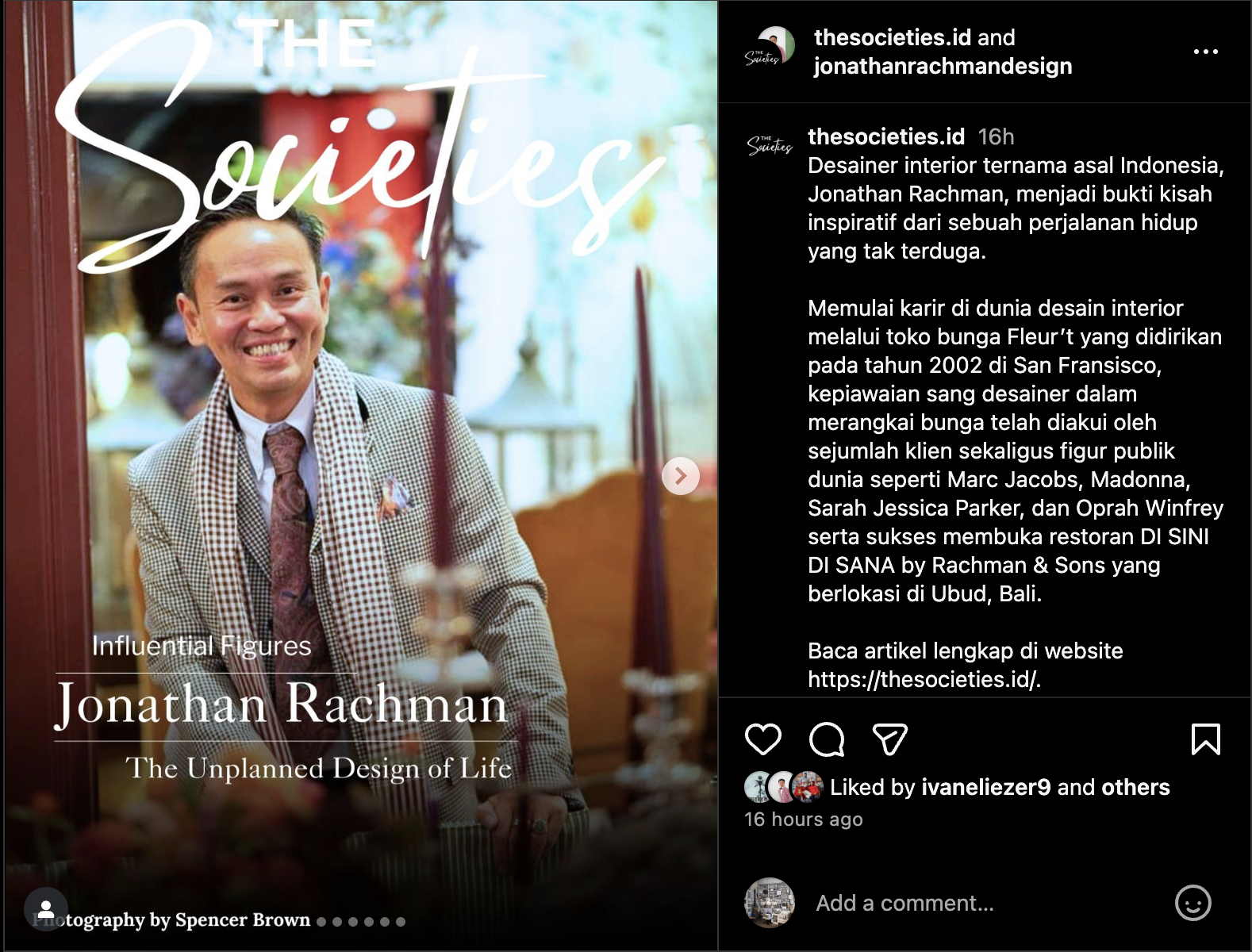Screen dimensions: 1252x952
Task: Save the post with the bookmark icon
Action: [x=1206, y=739]
